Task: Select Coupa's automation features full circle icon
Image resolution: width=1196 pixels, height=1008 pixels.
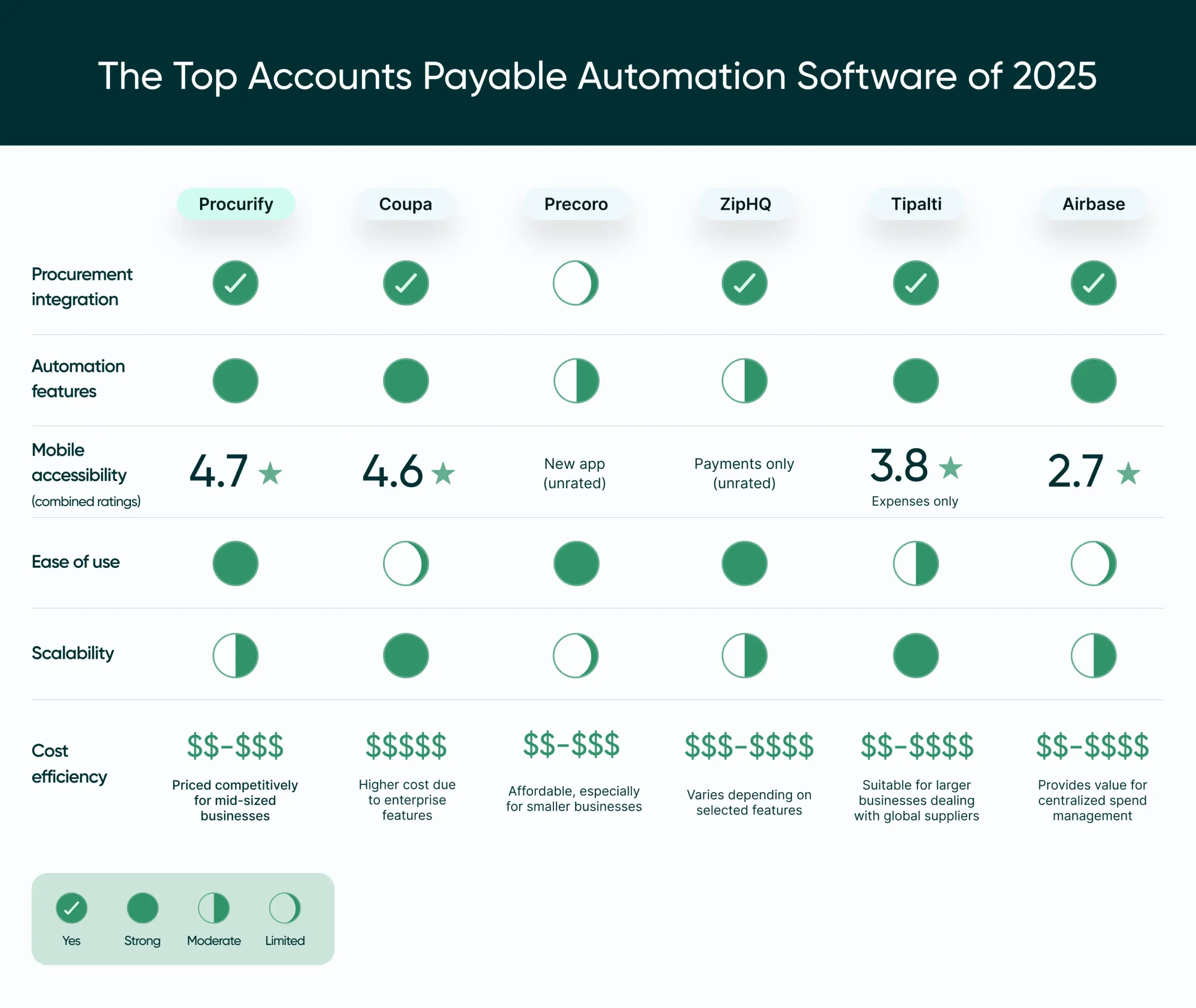Action: (x=406, y=381)
